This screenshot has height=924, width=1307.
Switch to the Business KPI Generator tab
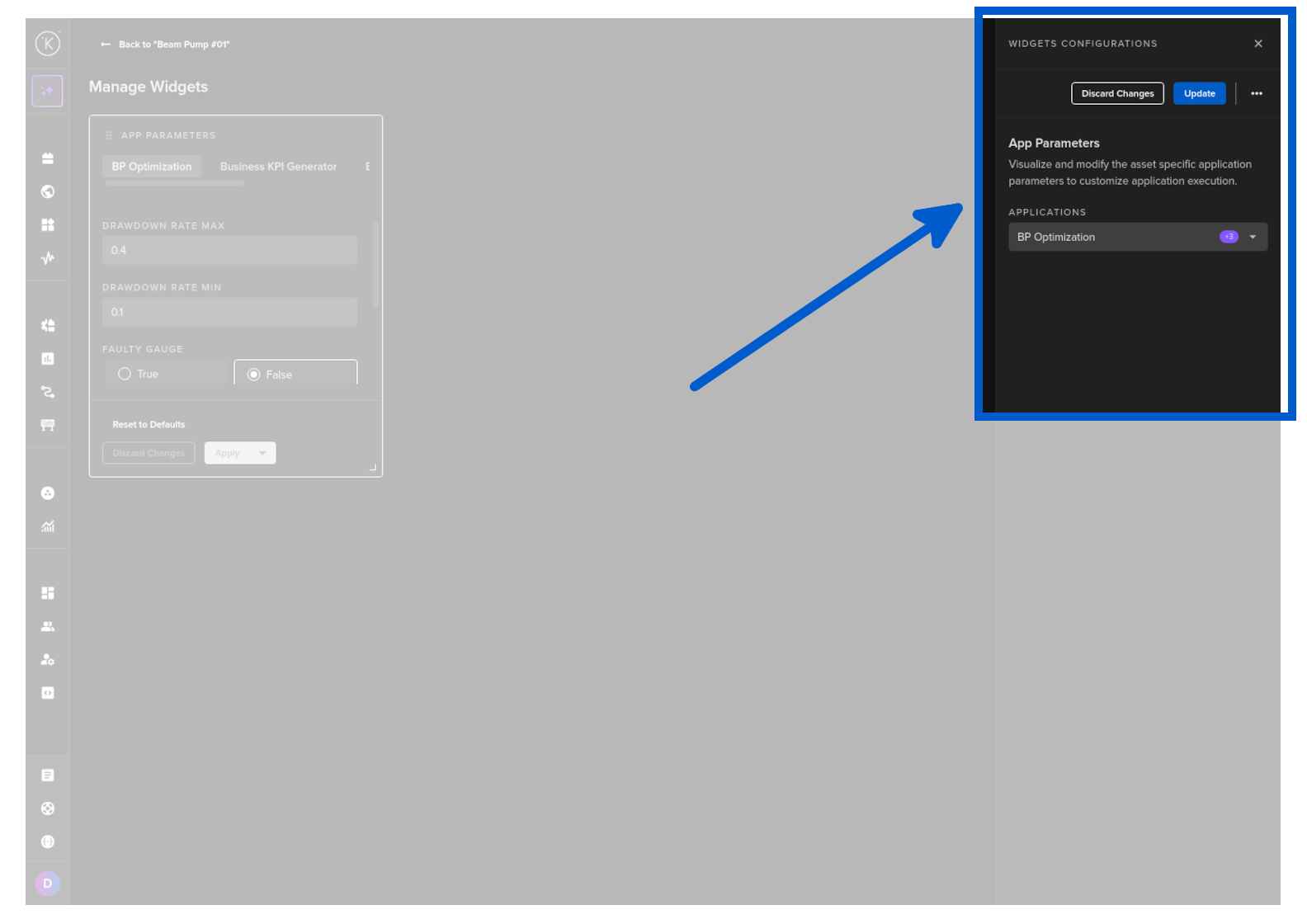pyautogui.click(x=278, y=167)
